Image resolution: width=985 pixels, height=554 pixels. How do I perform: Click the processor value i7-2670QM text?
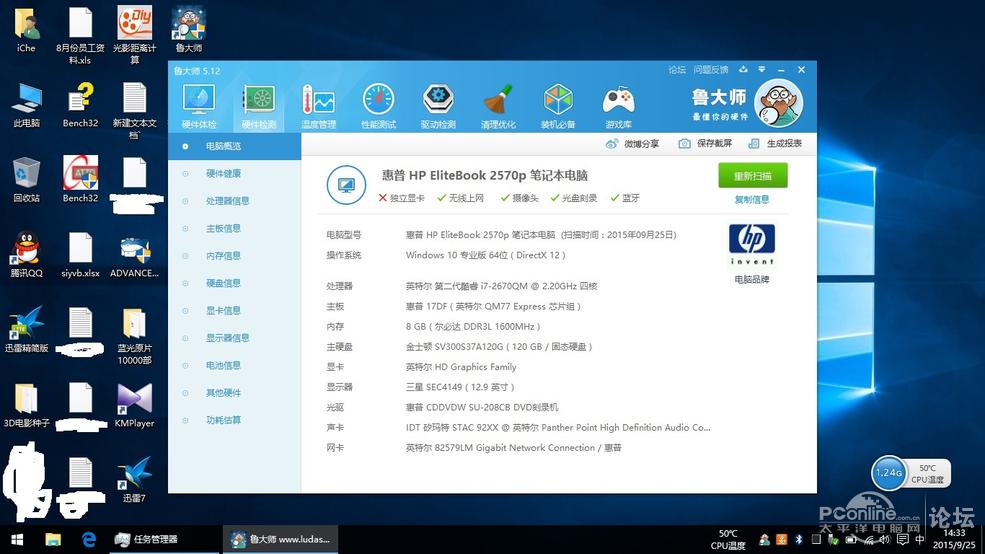(501, 286)
